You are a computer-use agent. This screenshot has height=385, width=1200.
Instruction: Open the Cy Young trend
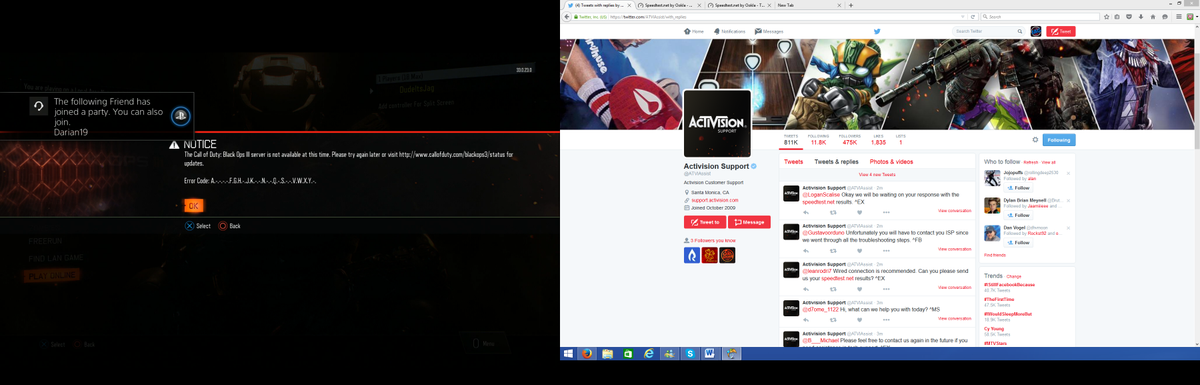tap(994, 328)
